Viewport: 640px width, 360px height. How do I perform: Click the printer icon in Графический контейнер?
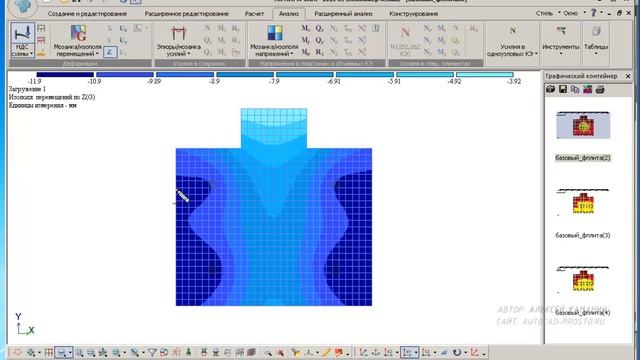tap(600, 89)
